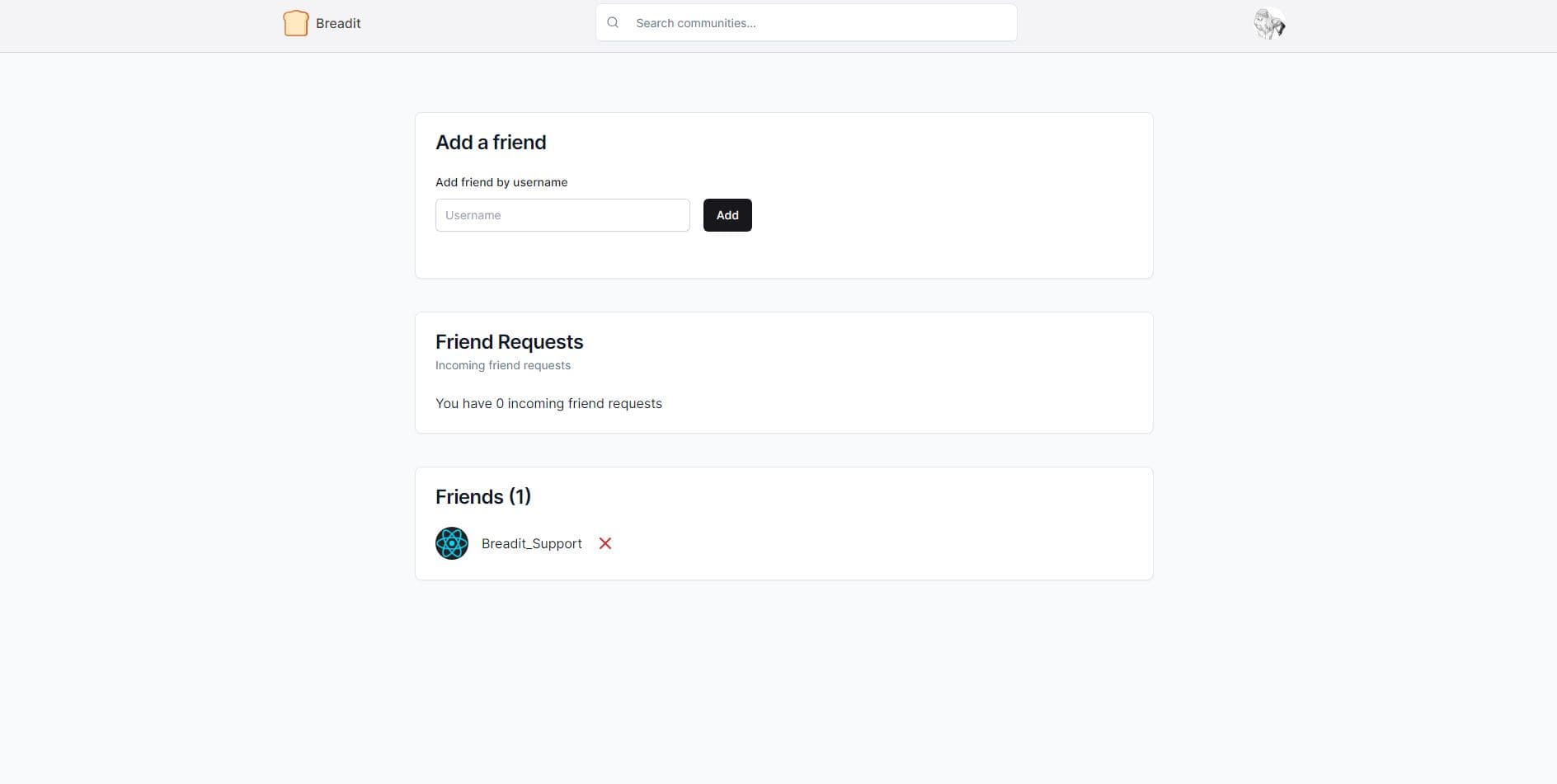Click the Breadit home logo
Viewport: 1557px width, 784px height.
point(322,23)
